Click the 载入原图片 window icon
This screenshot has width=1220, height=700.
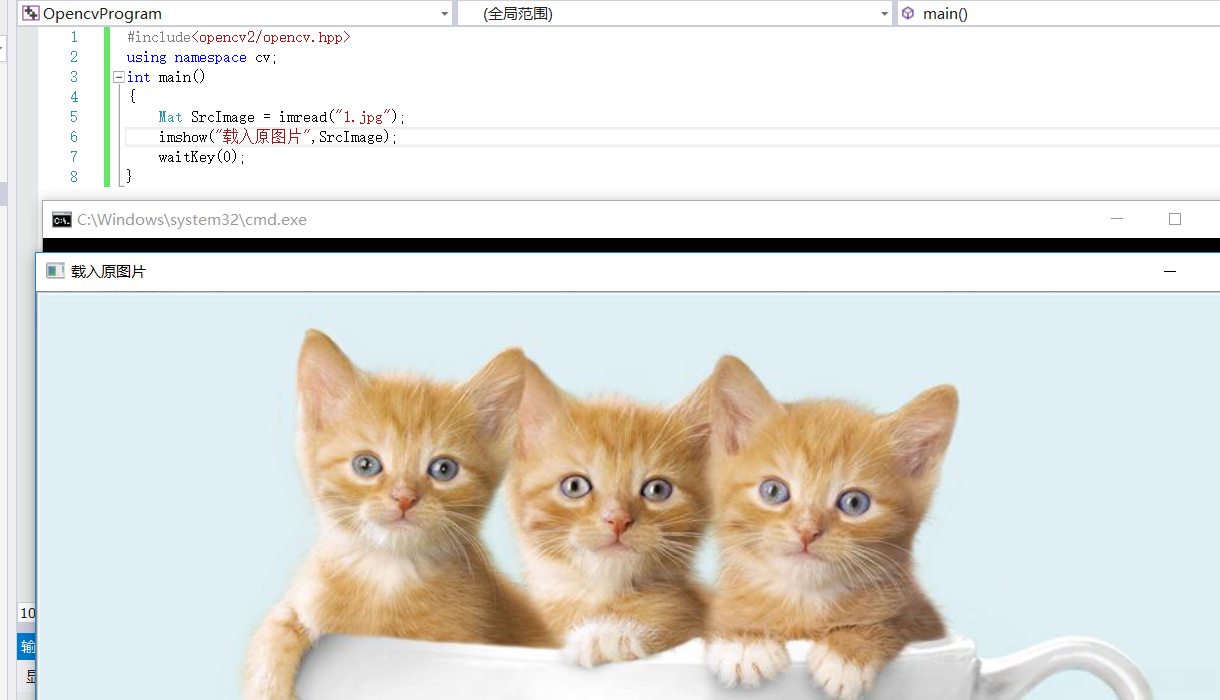[x=55, y=270]
